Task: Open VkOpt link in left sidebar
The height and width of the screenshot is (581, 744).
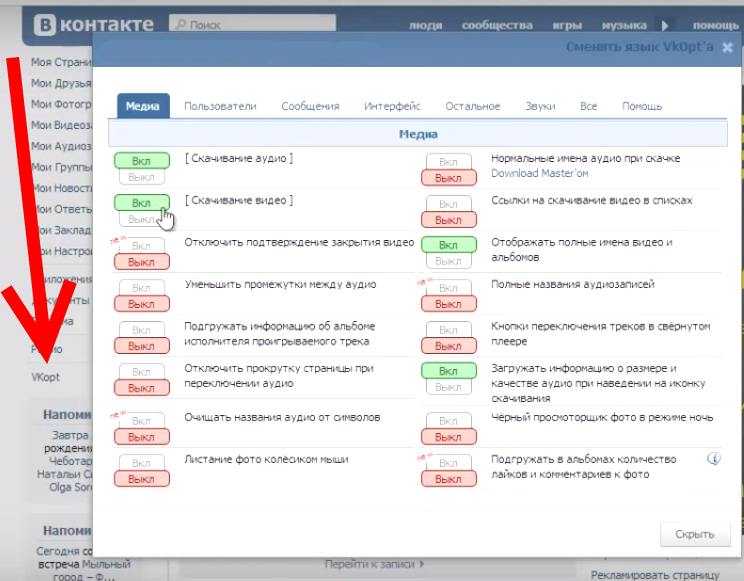Action: [x=46, y=377]
